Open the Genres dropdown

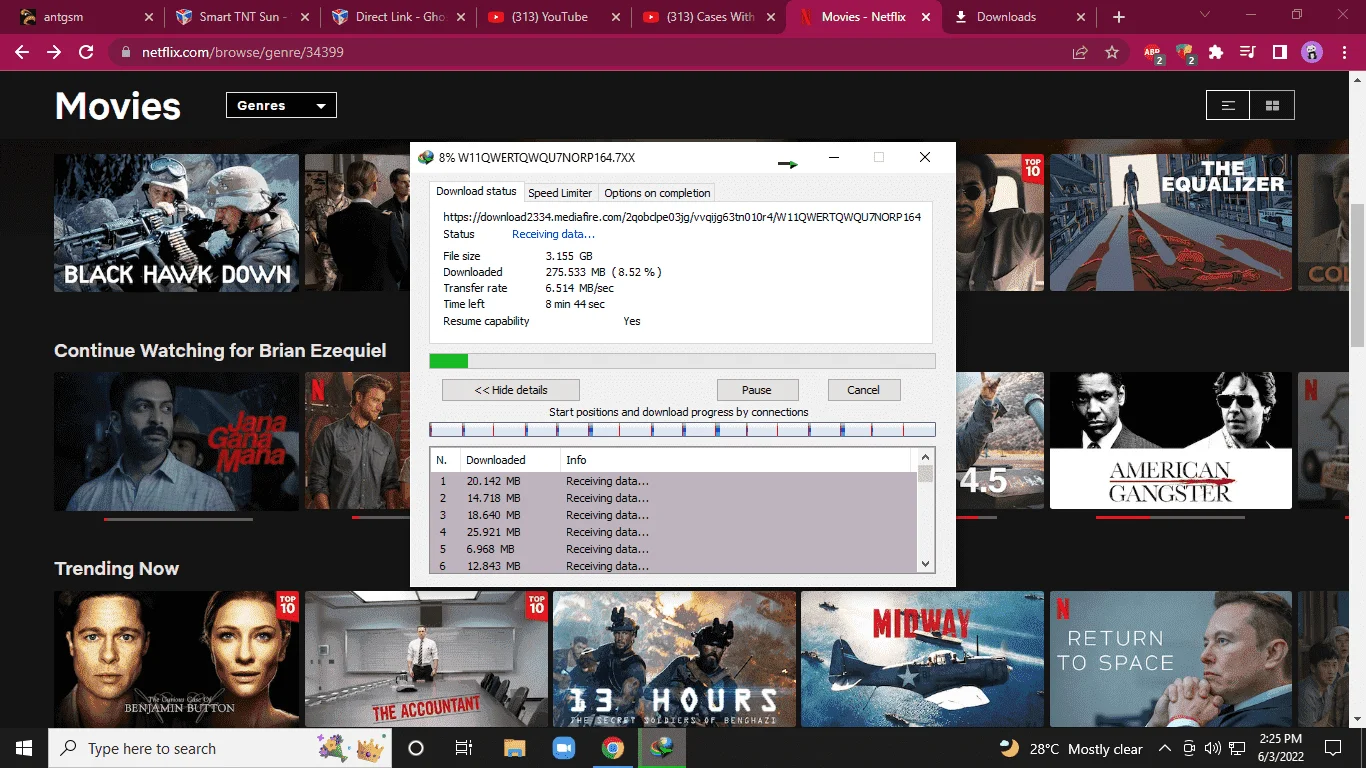281,105
